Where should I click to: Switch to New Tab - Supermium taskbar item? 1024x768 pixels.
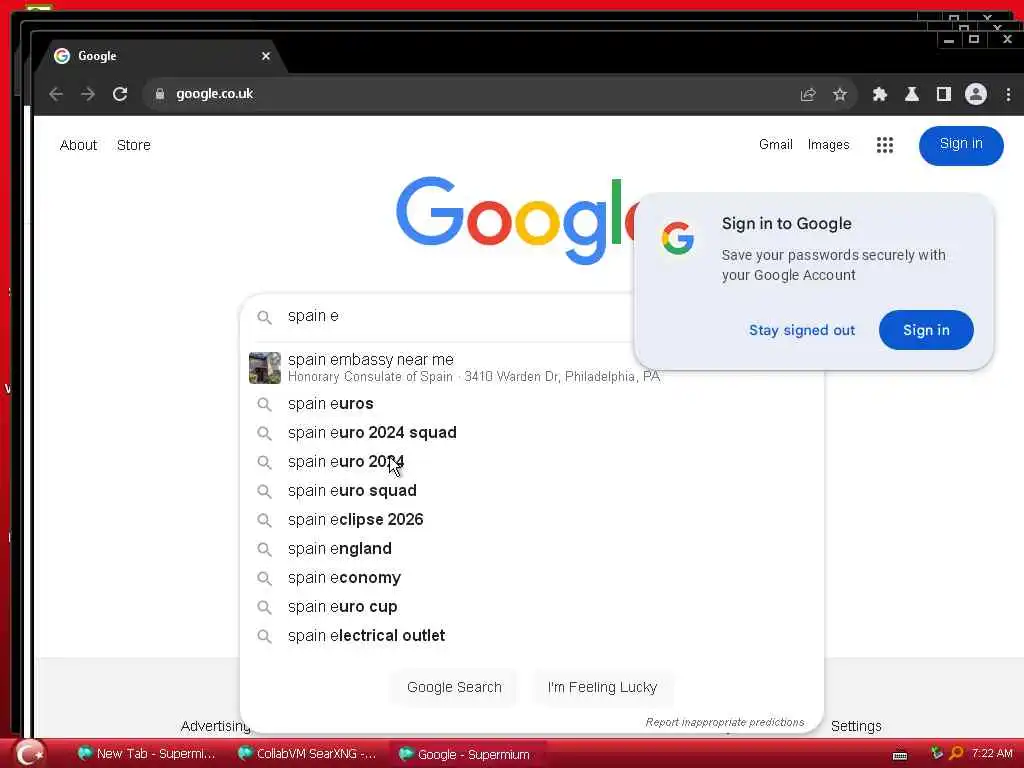click(146, 754)
